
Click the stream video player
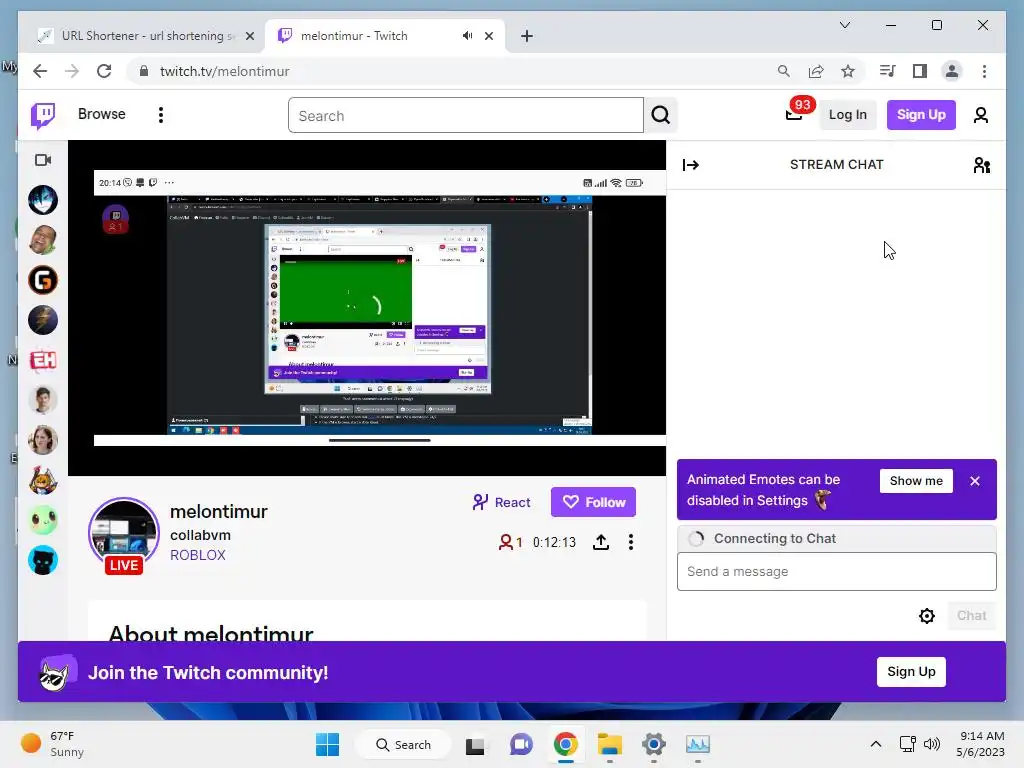pyautogui.click(x=367, y=308)
